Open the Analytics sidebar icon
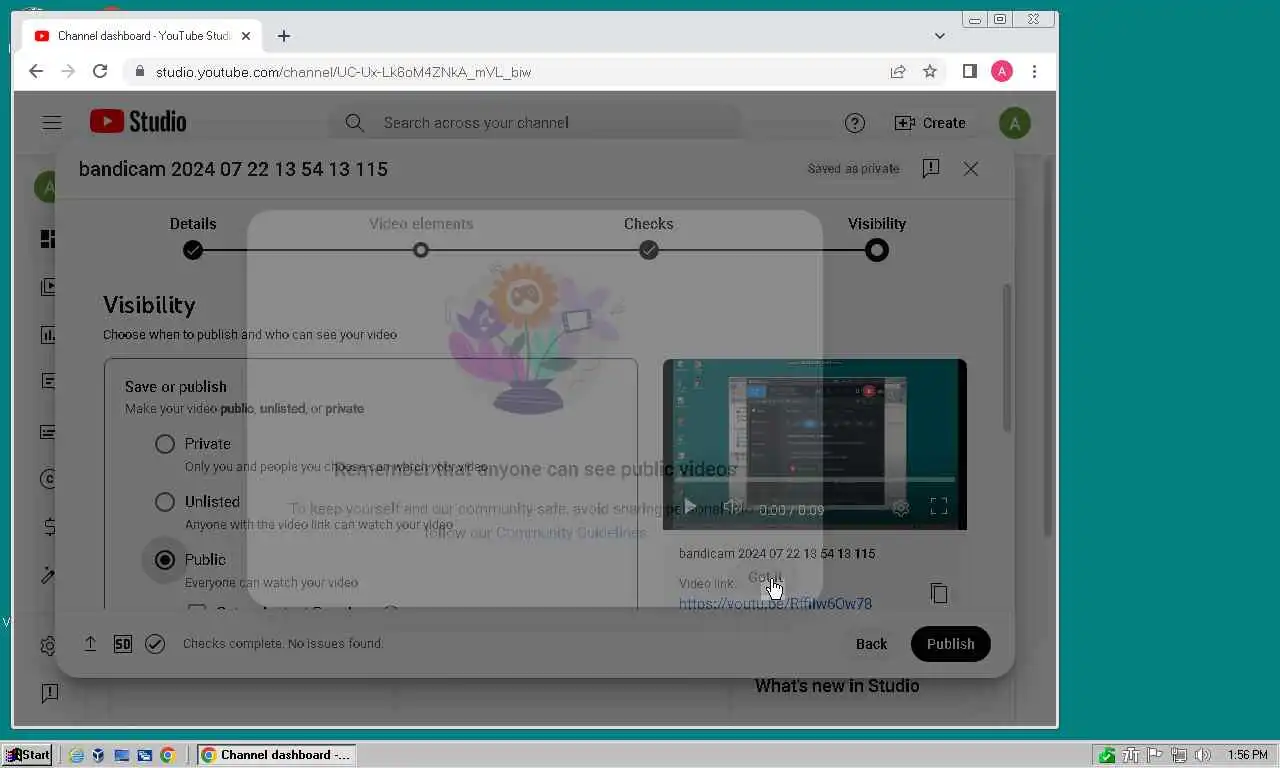The width and height of the screenshot is (1280, 768). (x=47, y=335)
